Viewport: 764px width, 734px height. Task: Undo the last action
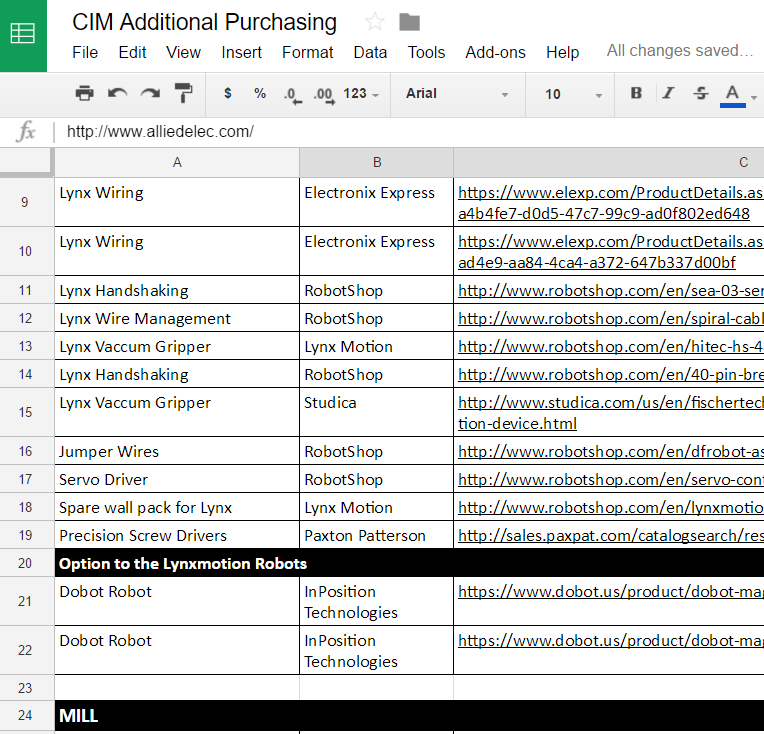(x=117, y=93)
